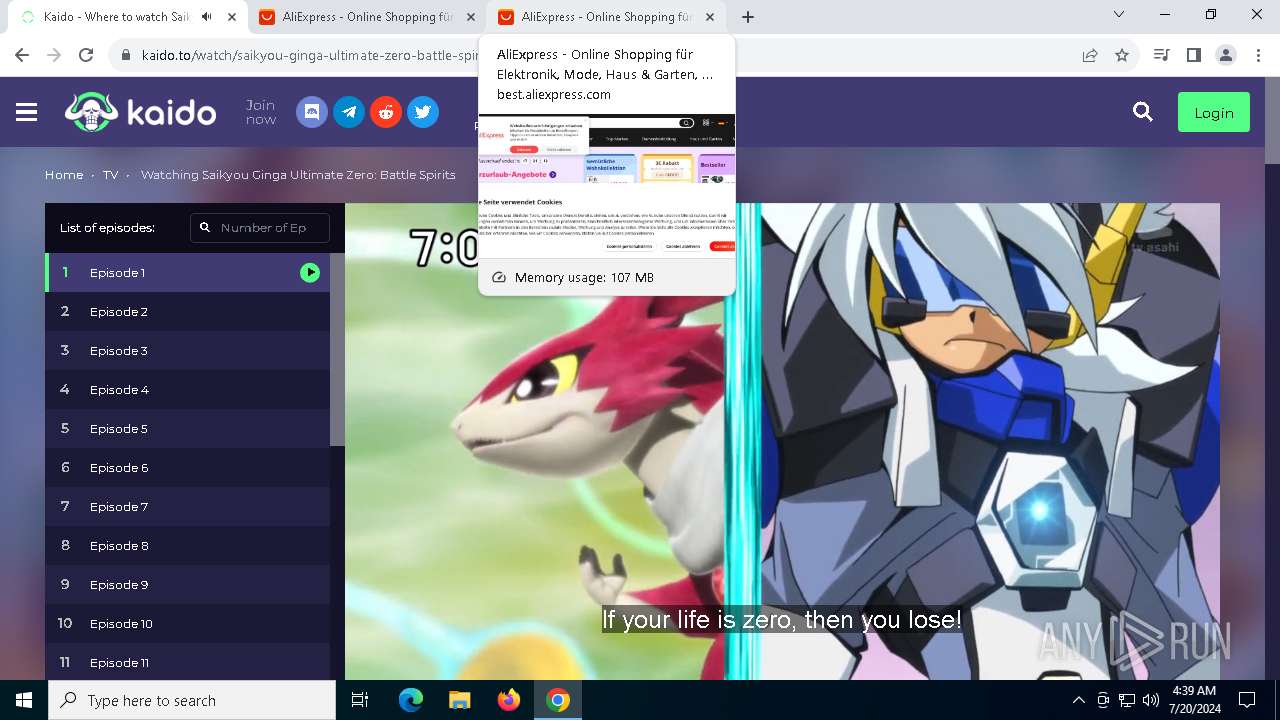The image size is (1280, 720).
Task: Select Episode 8 in the list
Action: (187, 545)
